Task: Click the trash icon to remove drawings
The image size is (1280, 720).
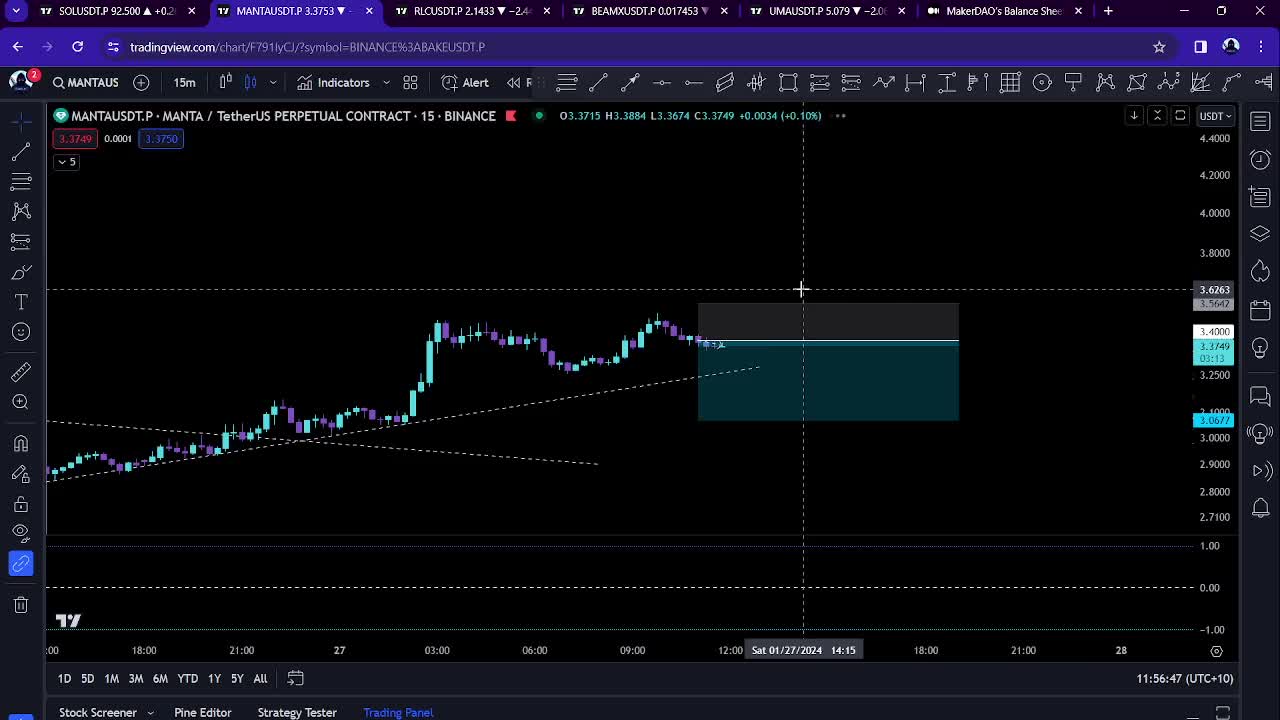Action: click(21, 604)
